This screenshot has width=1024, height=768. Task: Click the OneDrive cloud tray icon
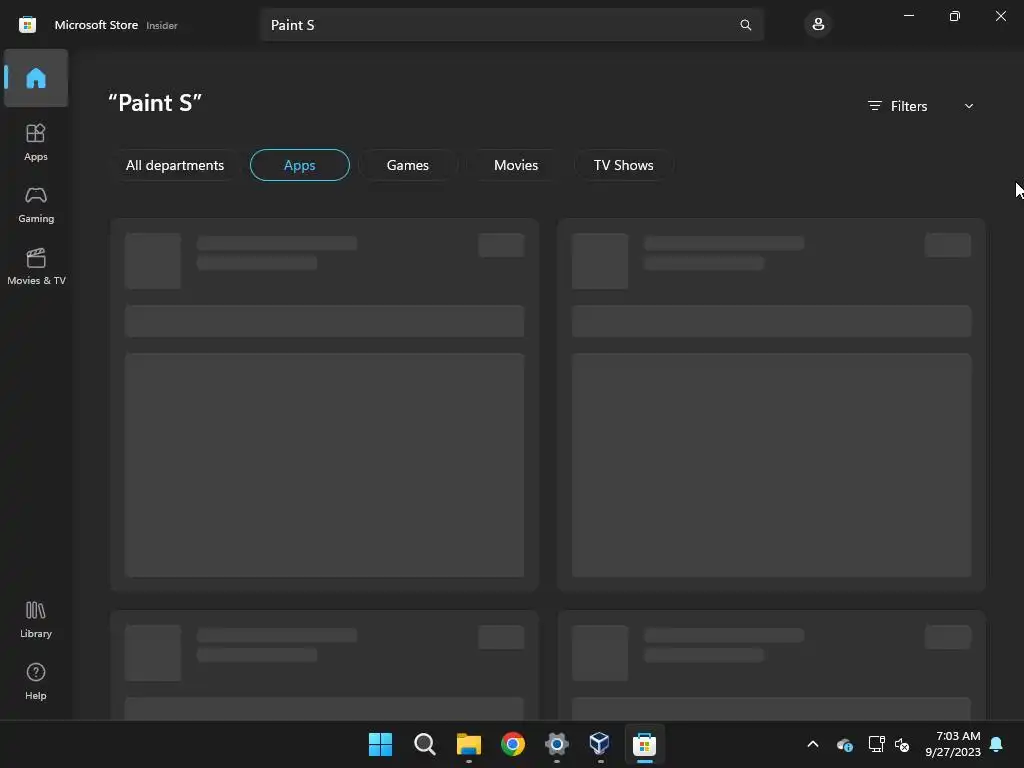pos(844,744)
